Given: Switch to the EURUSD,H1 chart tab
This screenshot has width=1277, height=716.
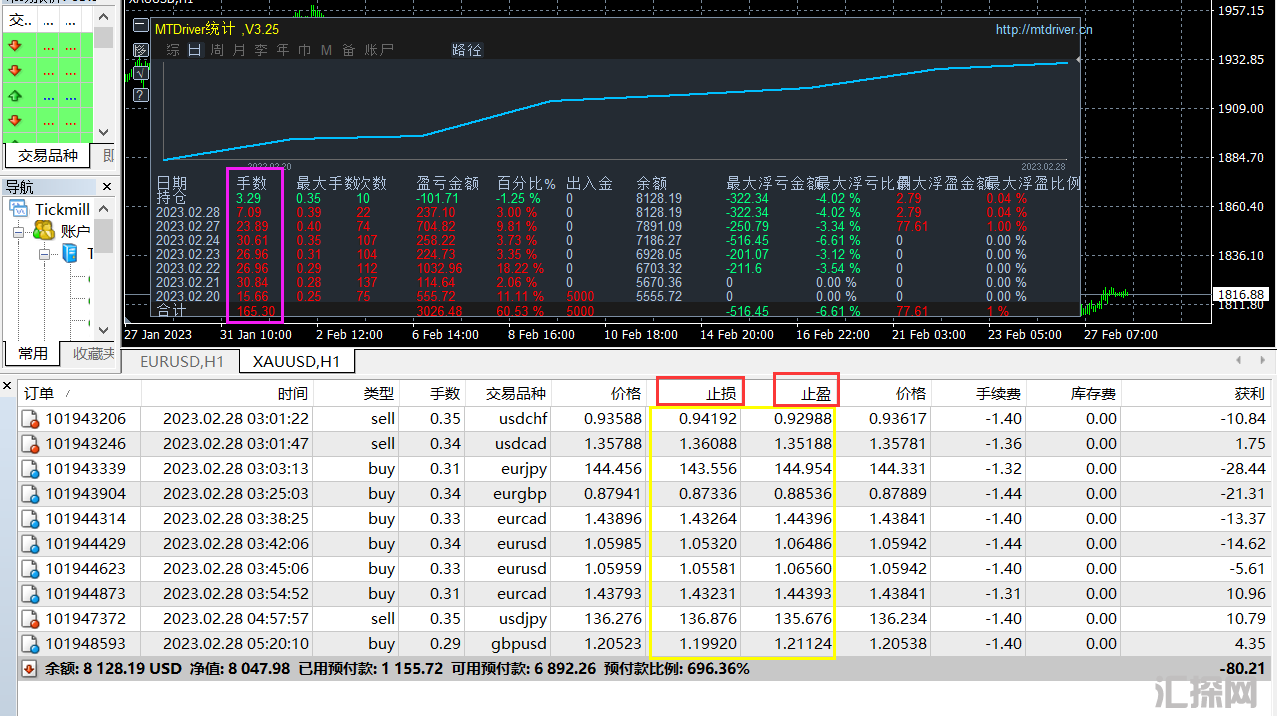Looking at the screenshot, I should click(x=182, y=361).
